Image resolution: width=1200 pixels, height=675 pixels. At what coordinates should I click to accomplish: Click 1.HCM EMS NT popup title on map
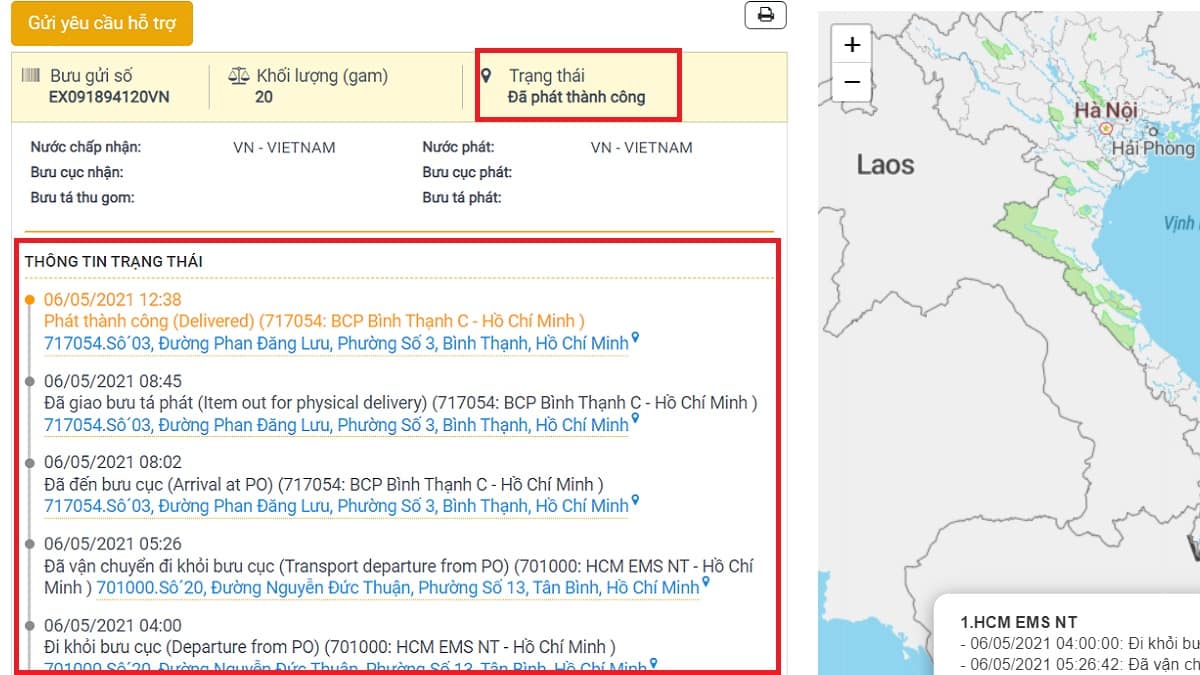[x=1019, y=622]
